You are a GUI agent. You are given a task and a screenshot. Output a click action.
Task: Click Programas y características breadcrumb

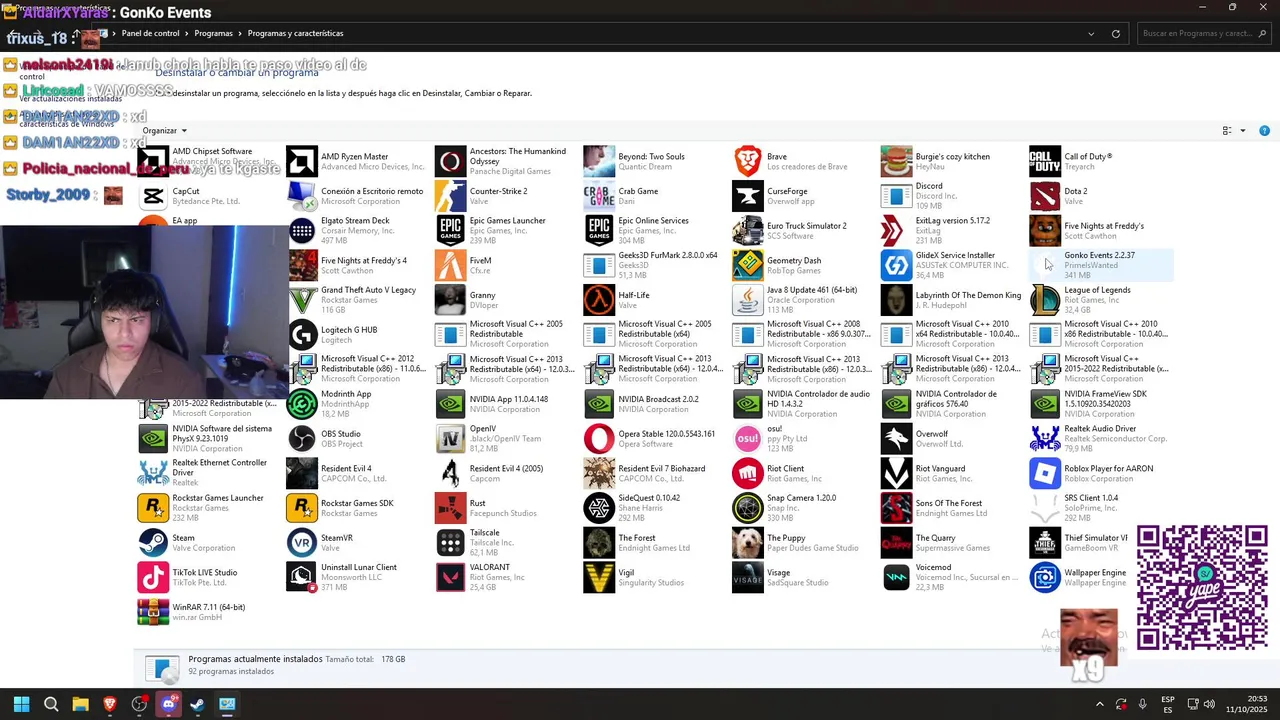coord(295,33)
